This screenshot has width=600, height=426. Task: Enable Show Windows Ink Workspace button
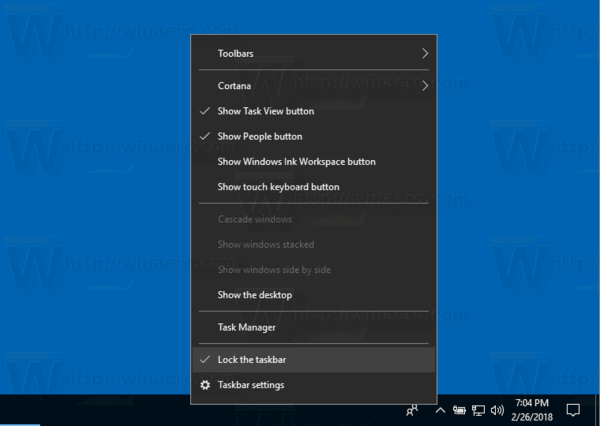[x=314, y=162]
